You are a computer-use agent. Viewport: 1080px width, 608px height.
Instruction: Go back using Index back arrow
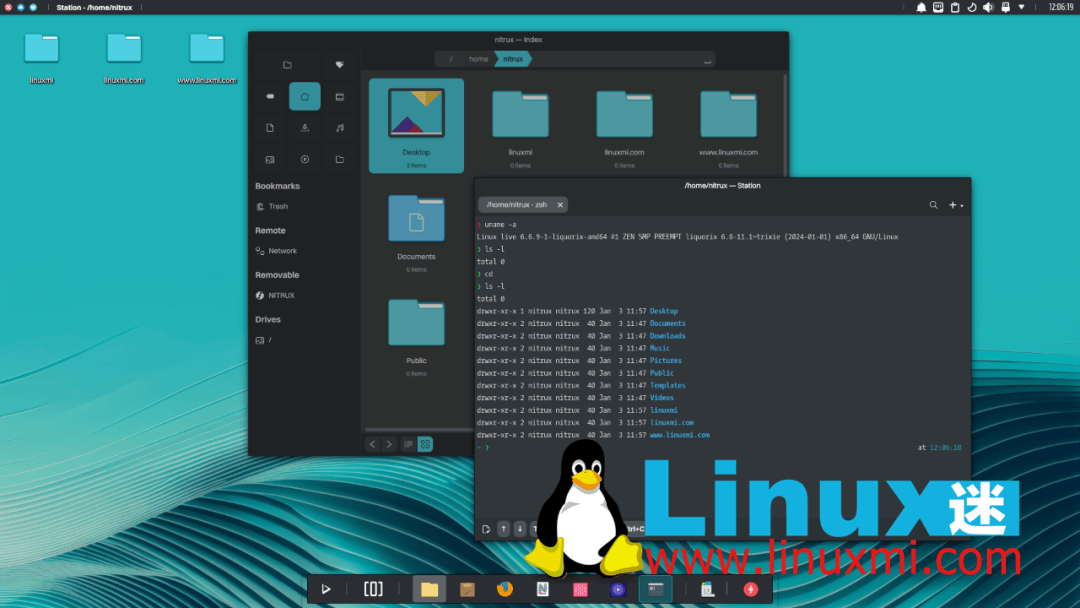tap(373, 445)
